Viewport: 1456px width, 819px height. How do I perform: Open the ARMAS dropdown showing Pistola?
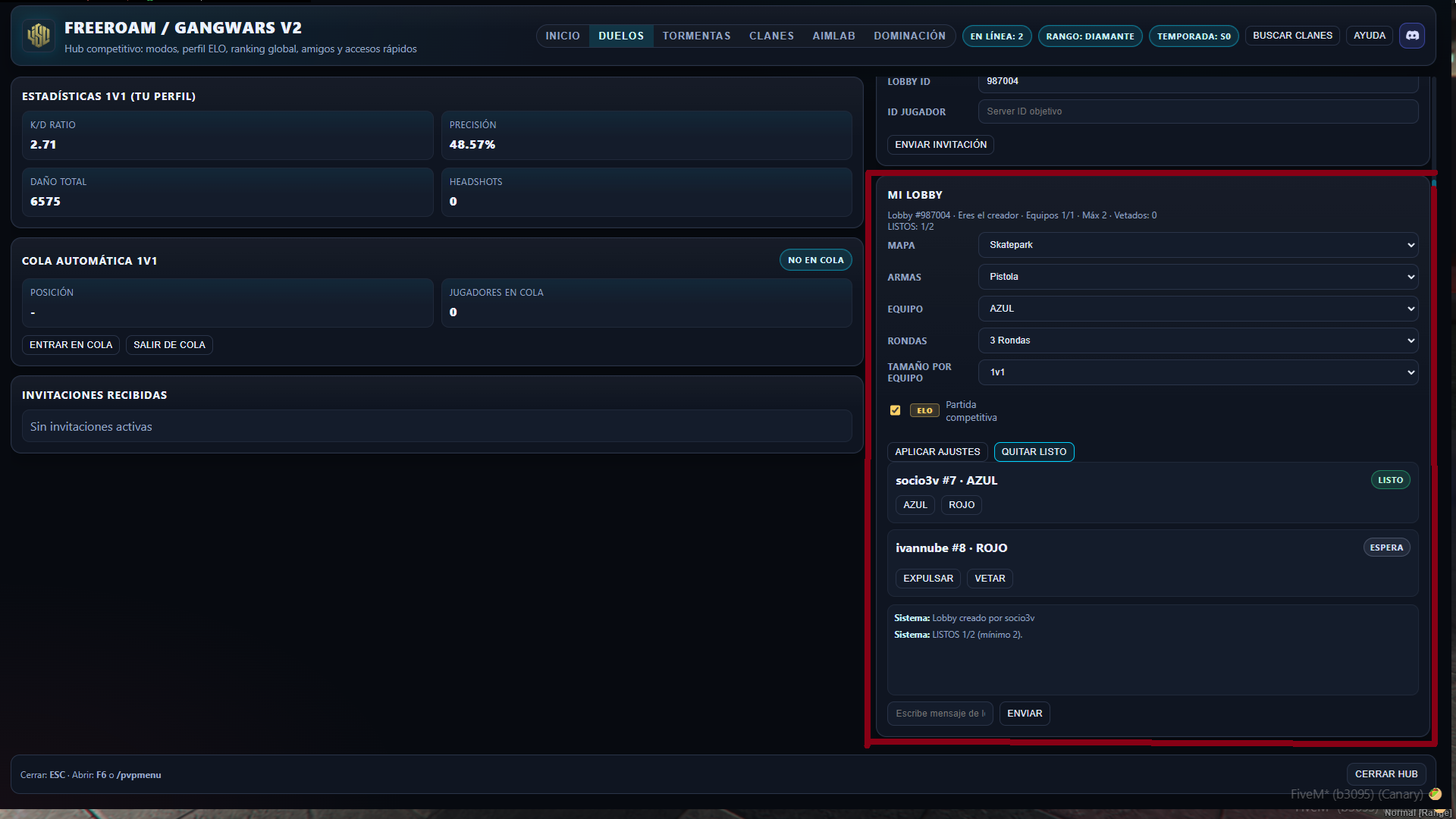(x=1198, y=277)
